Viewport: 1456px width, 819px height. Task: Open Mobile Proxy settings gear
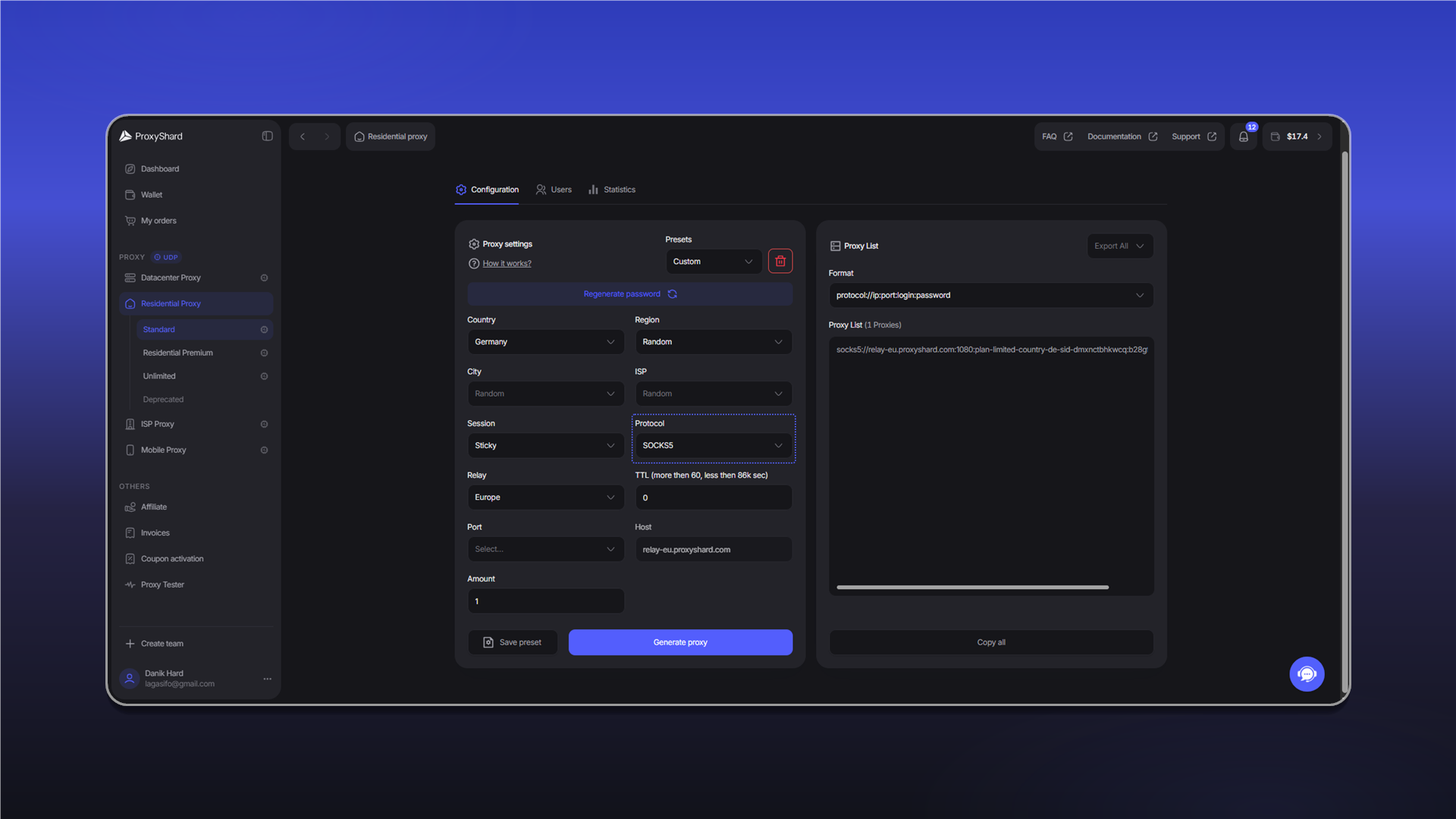coord(264,450)
